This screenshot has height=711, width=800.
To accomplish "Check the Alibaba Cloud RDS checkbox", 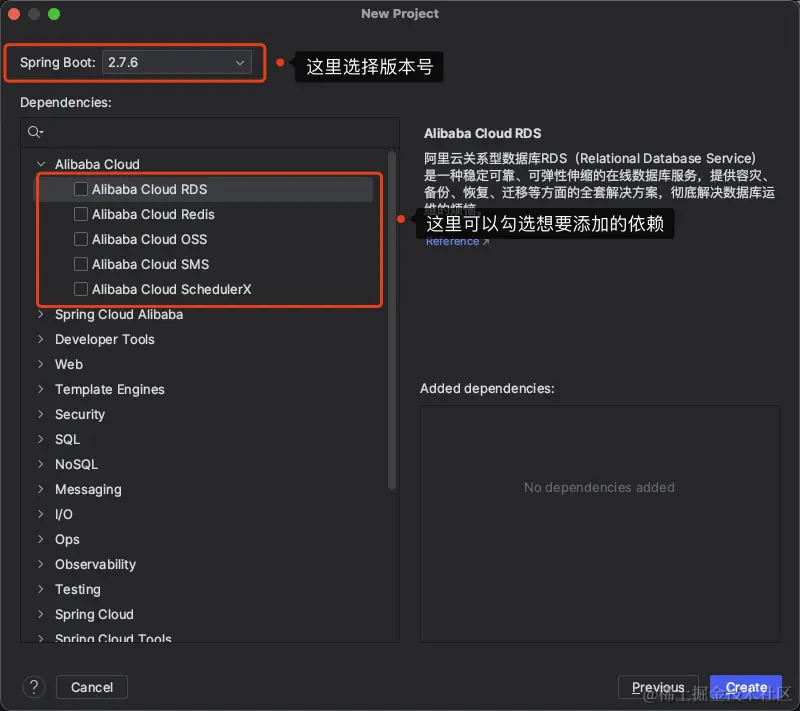I will pos(81,189).
